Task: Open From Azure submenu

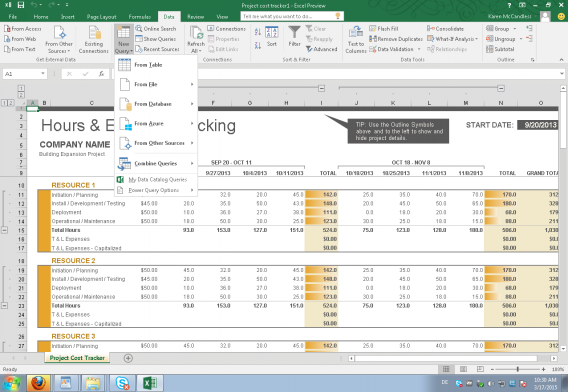Action: click(x=156, y=124)
